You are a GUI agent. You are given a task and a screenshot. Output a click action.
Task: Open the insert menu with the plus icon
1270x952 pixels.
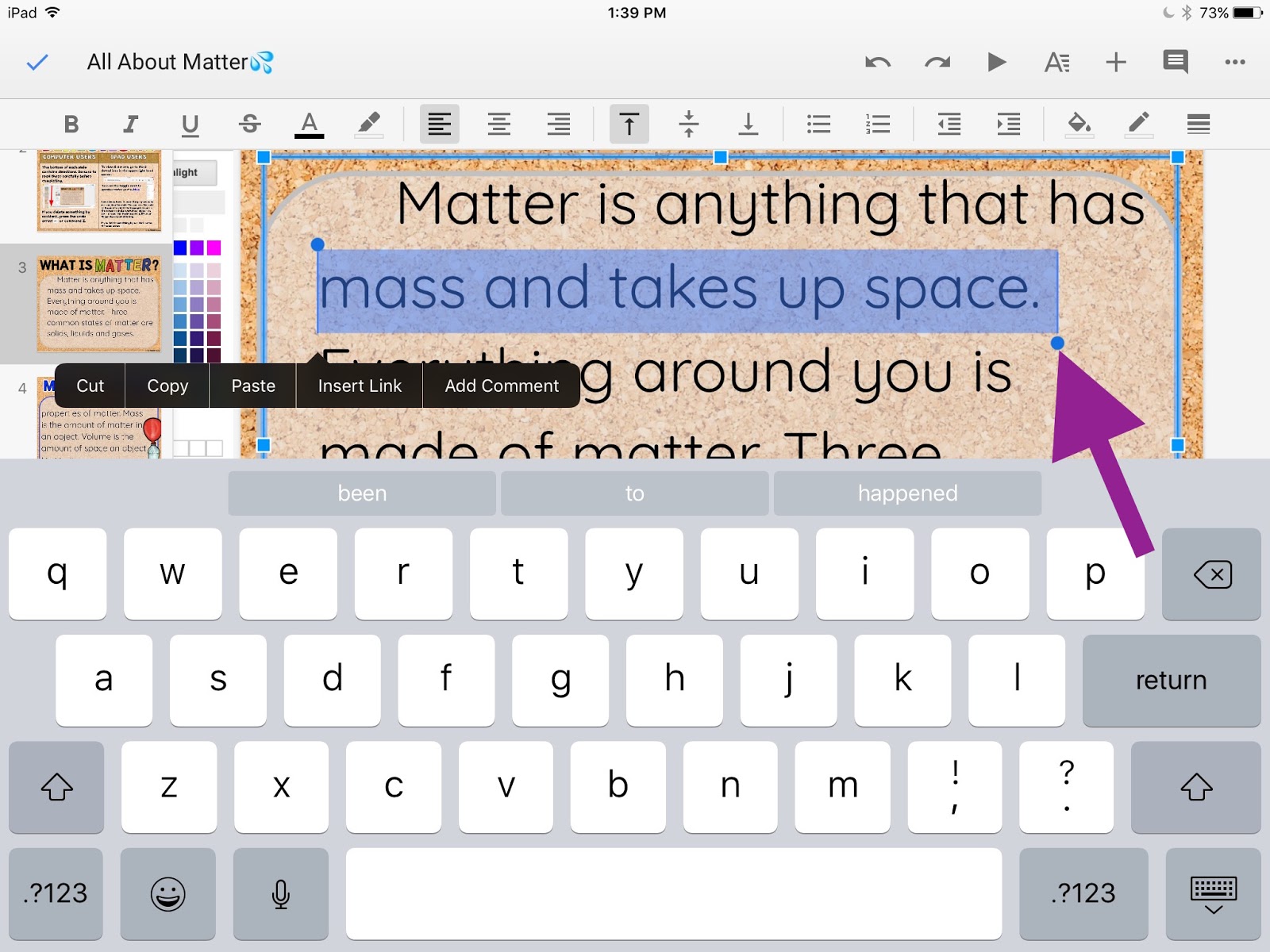click(x=1116, y=62)
